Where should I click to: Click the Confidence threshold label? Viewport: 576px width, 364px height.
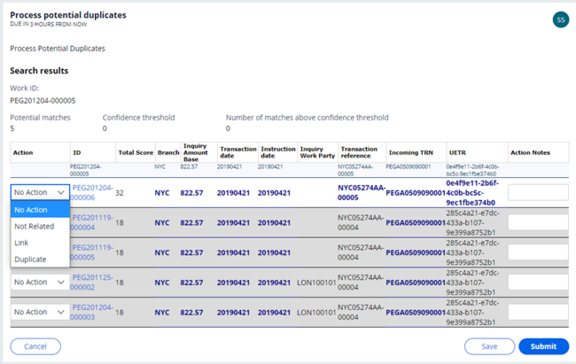pyautogui.click(x=138, y=118)
